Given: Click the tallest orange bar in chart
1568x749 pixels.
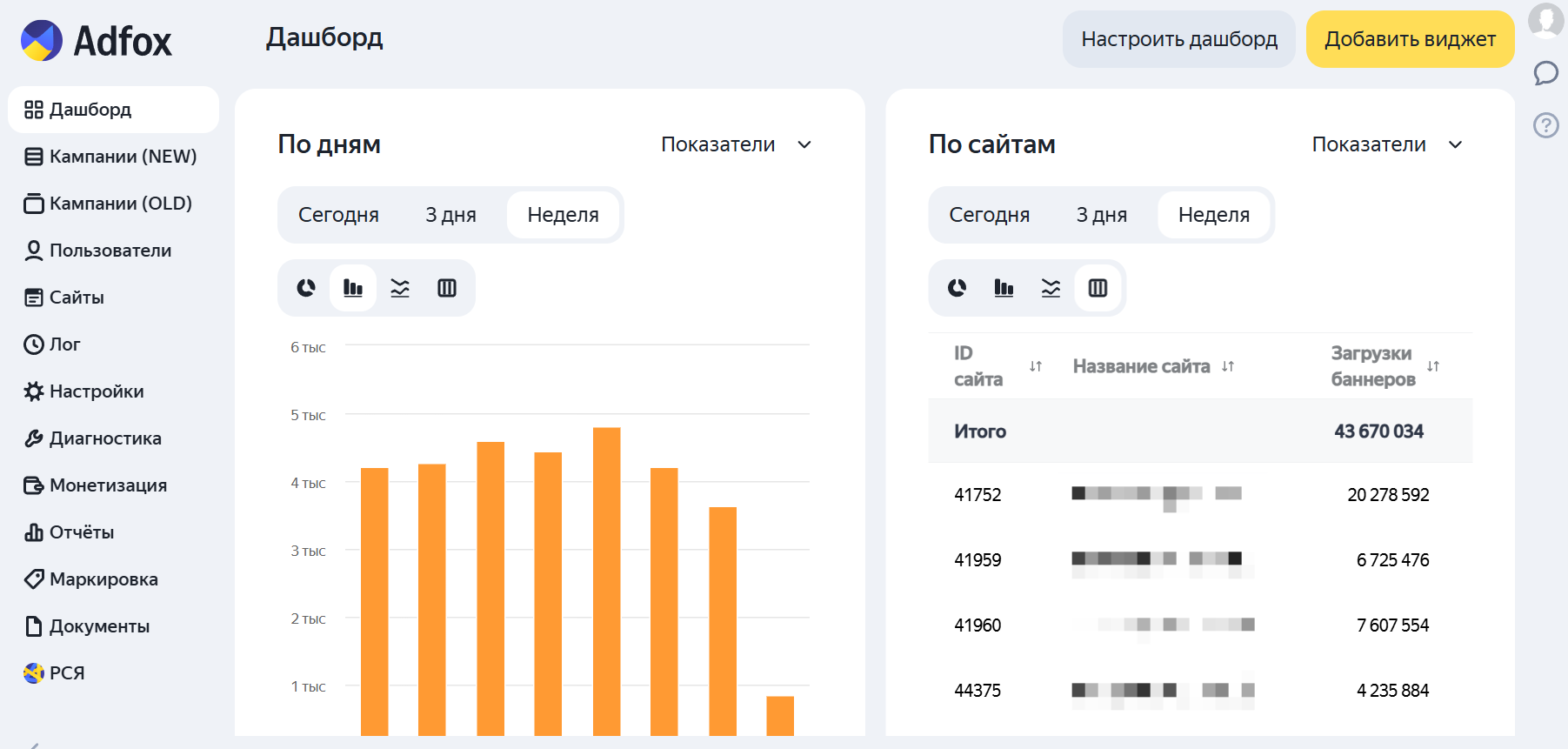Looking at the screenshot, I should 606,581.
